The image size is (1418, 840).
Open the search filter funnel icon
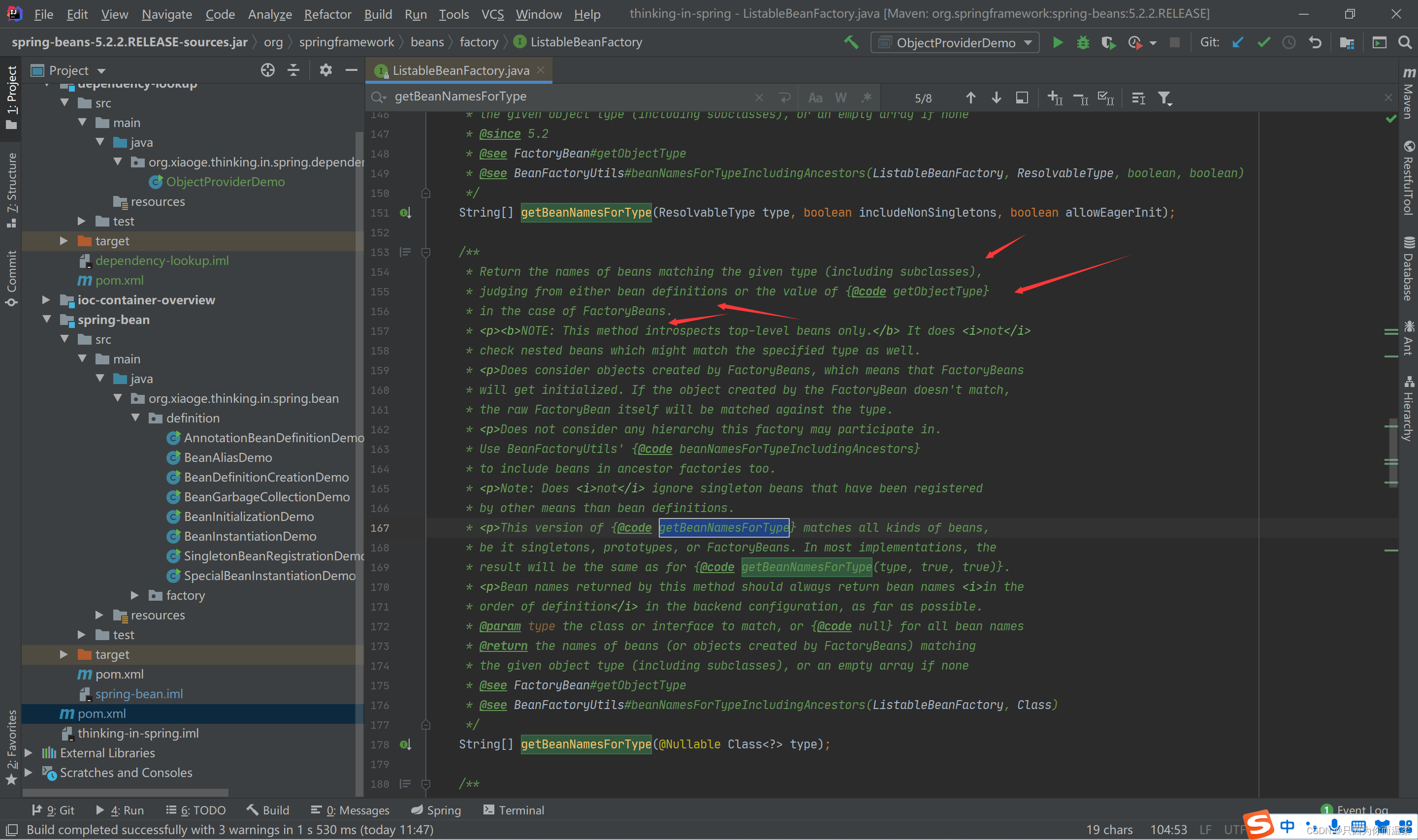pyautogui.click(x=1164, y=98)
